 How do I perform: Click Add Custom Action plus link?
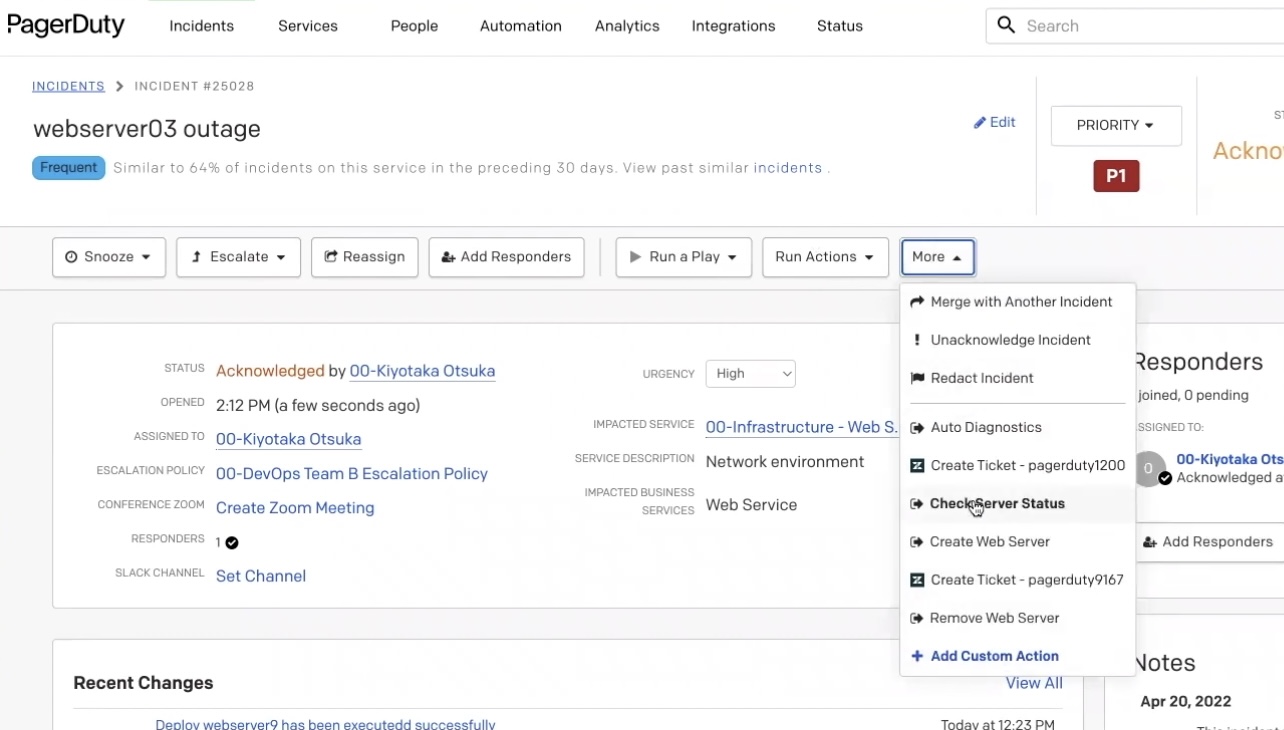(x=993, y=656)
